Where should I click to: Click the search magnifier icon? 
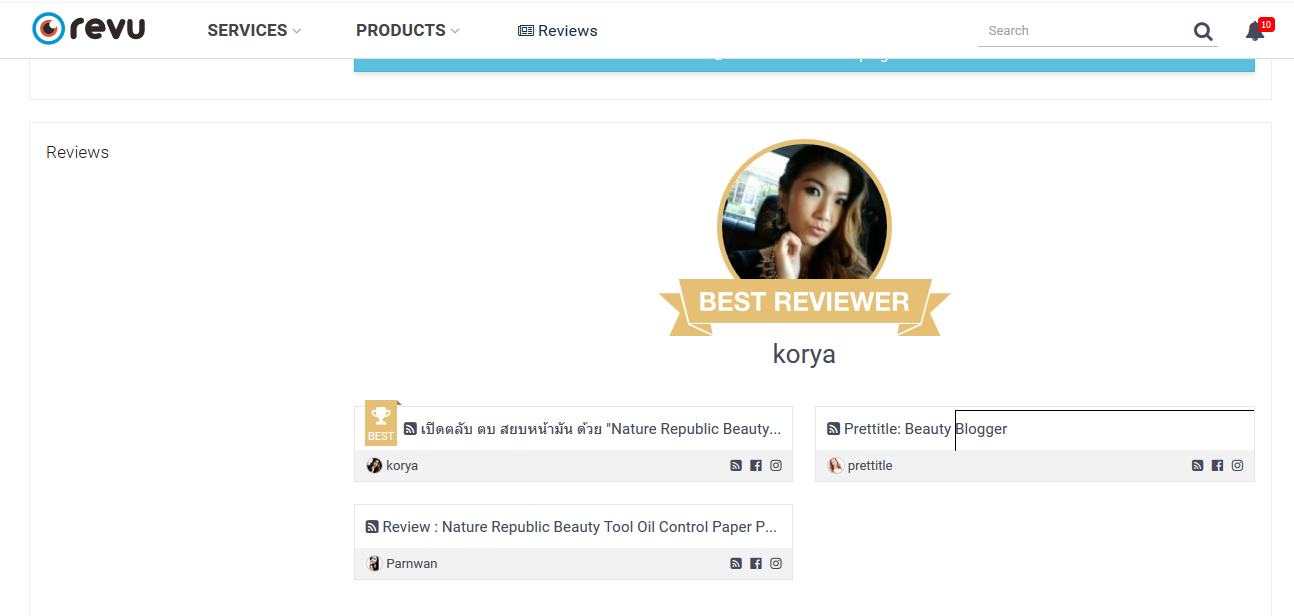tap(1203, 32)
